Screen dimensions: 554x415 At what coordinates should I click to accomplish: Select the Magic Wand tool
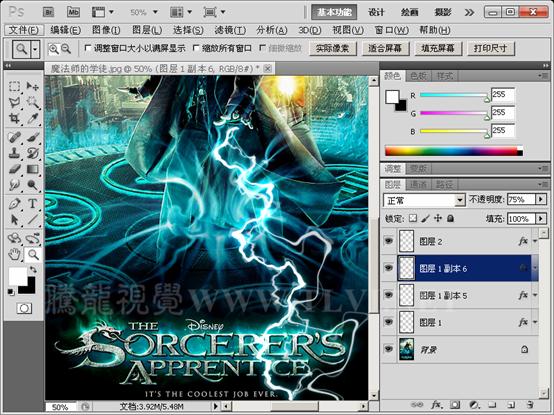click(33, 102)
